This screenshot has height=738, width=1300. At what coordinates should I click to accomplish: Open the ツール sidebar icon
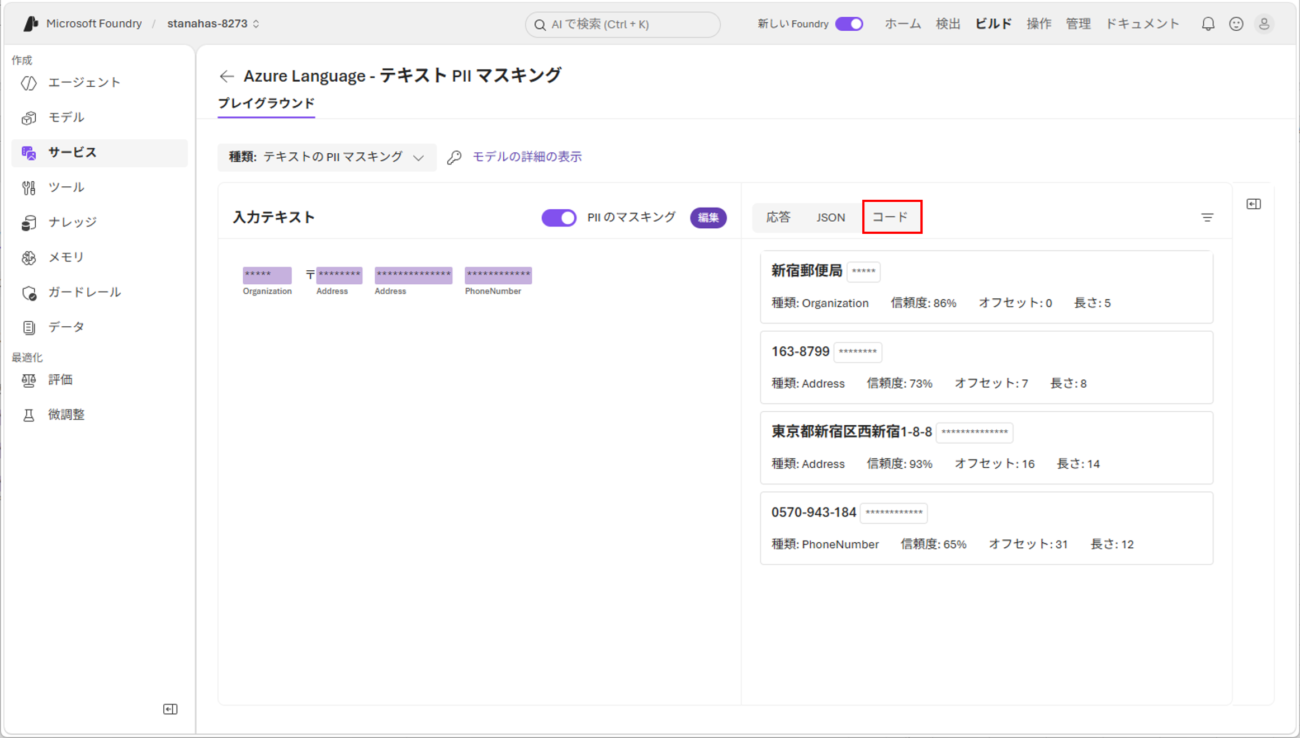(29, 188)
